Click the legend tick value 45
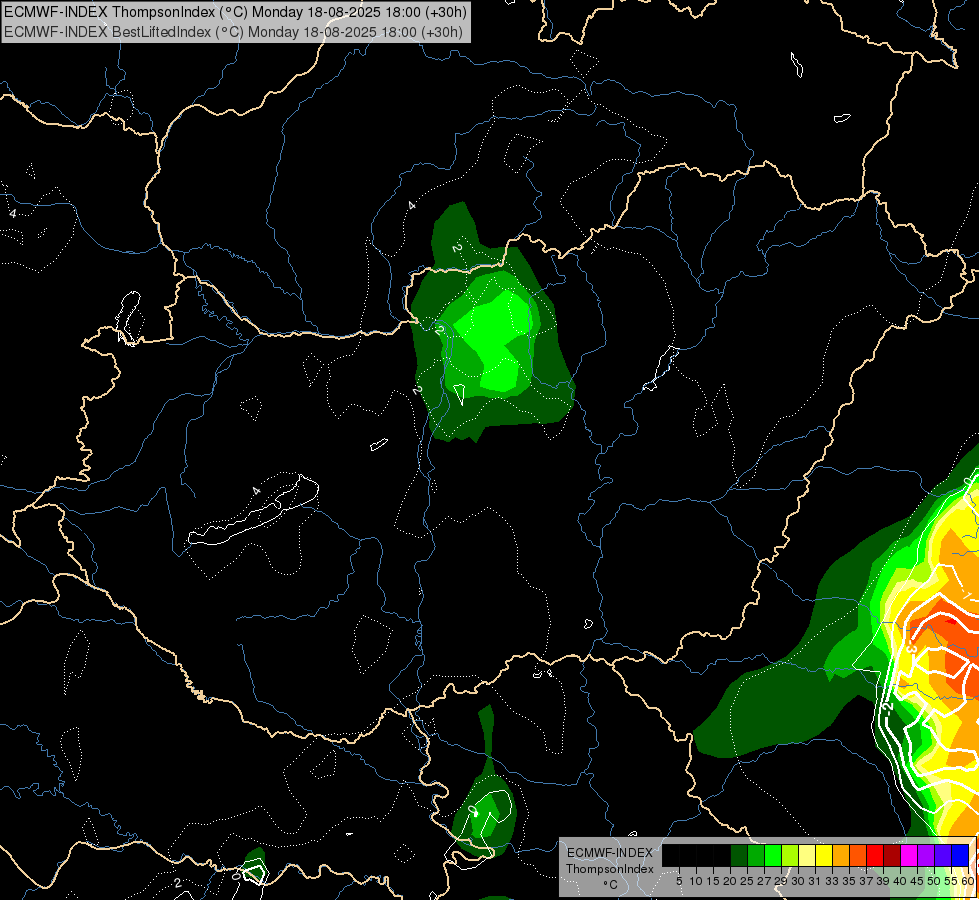The image size is (979, 900). 917,881
